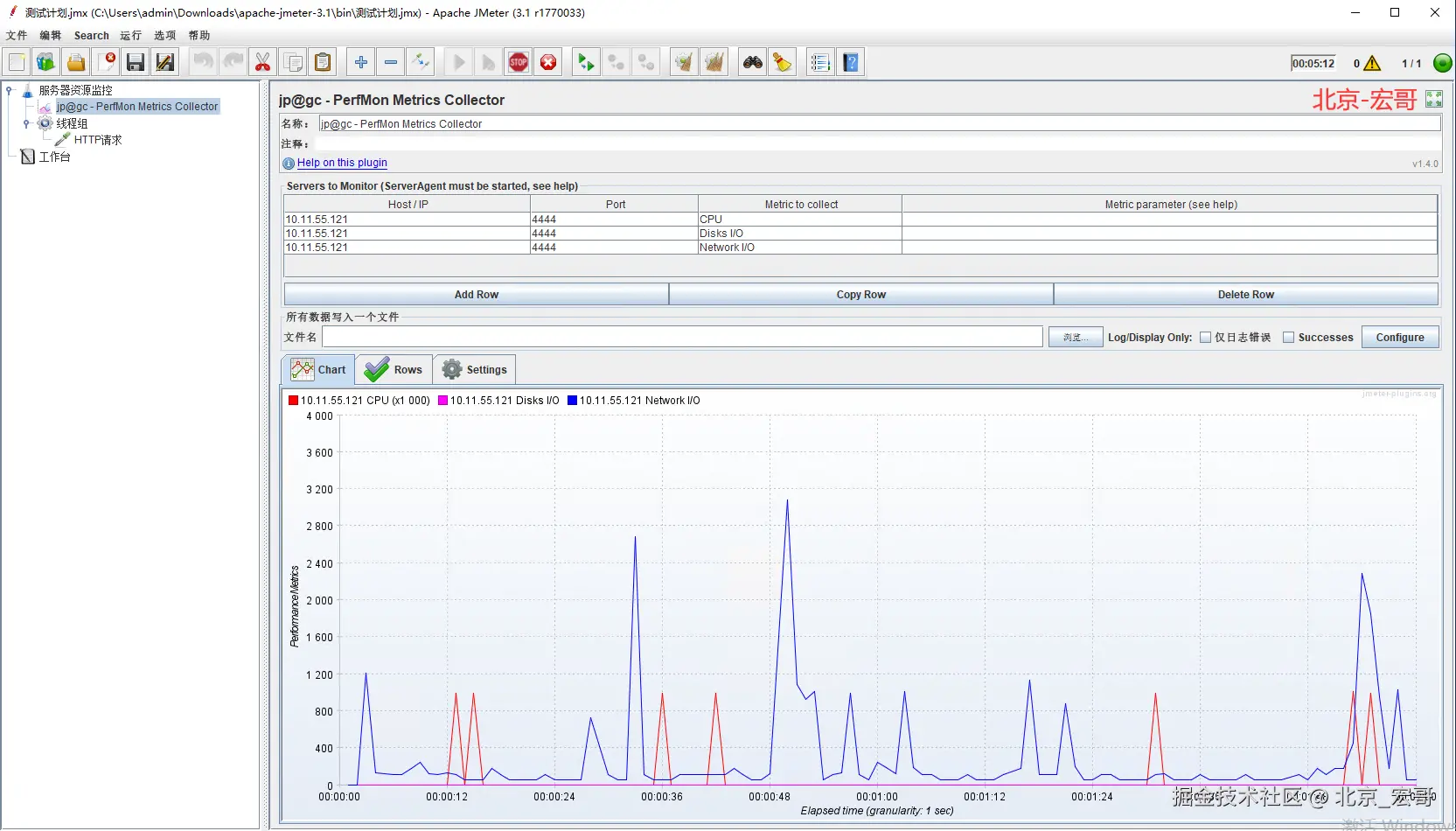This screenshot has width=1456, height=831.
Task: Paste element with clipboard icon
Action: point(323,62)
